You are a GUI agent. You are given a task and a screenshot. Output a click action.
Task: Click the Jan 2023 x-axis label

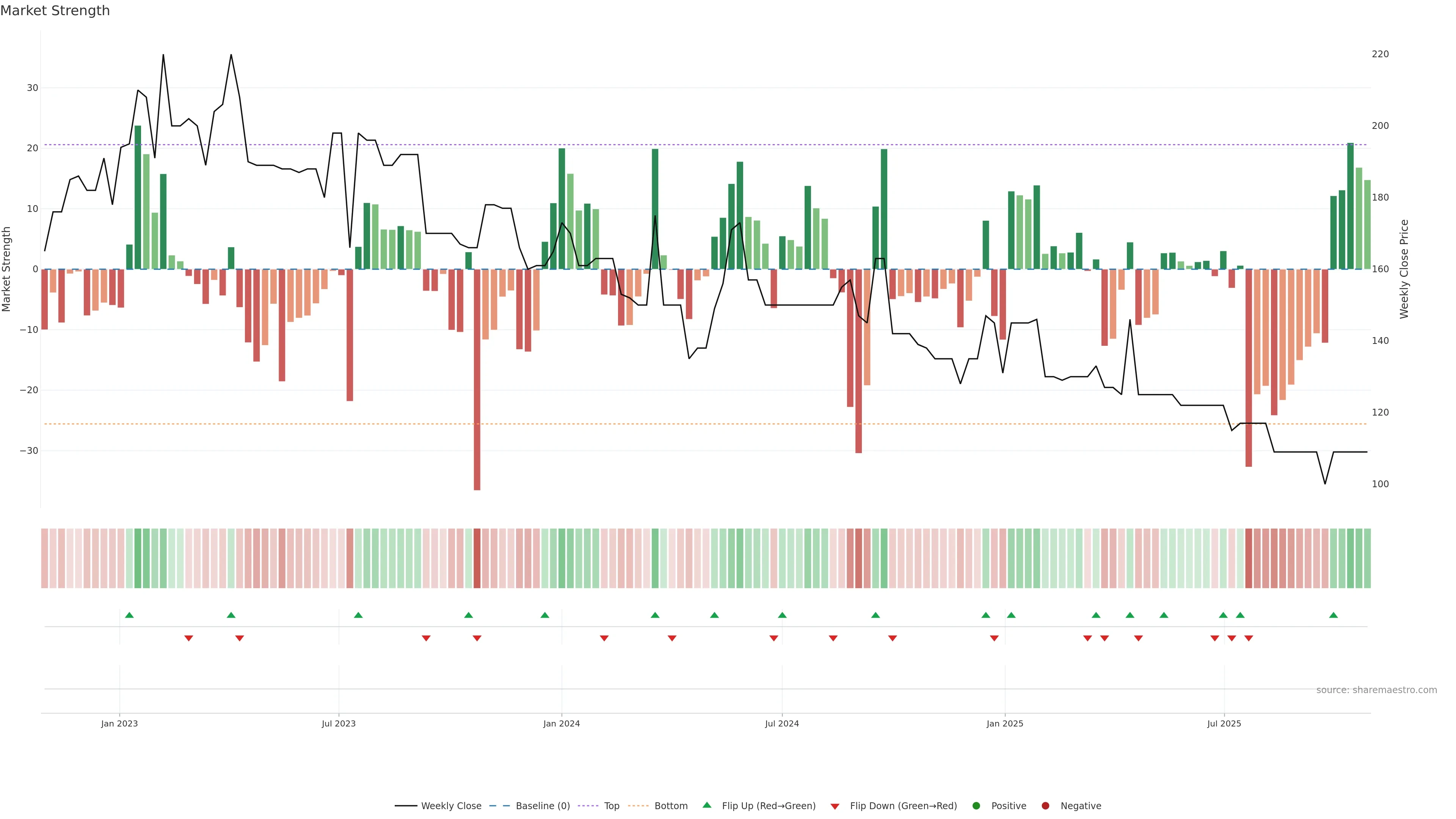pyautogui.click(x=119, y=723)
